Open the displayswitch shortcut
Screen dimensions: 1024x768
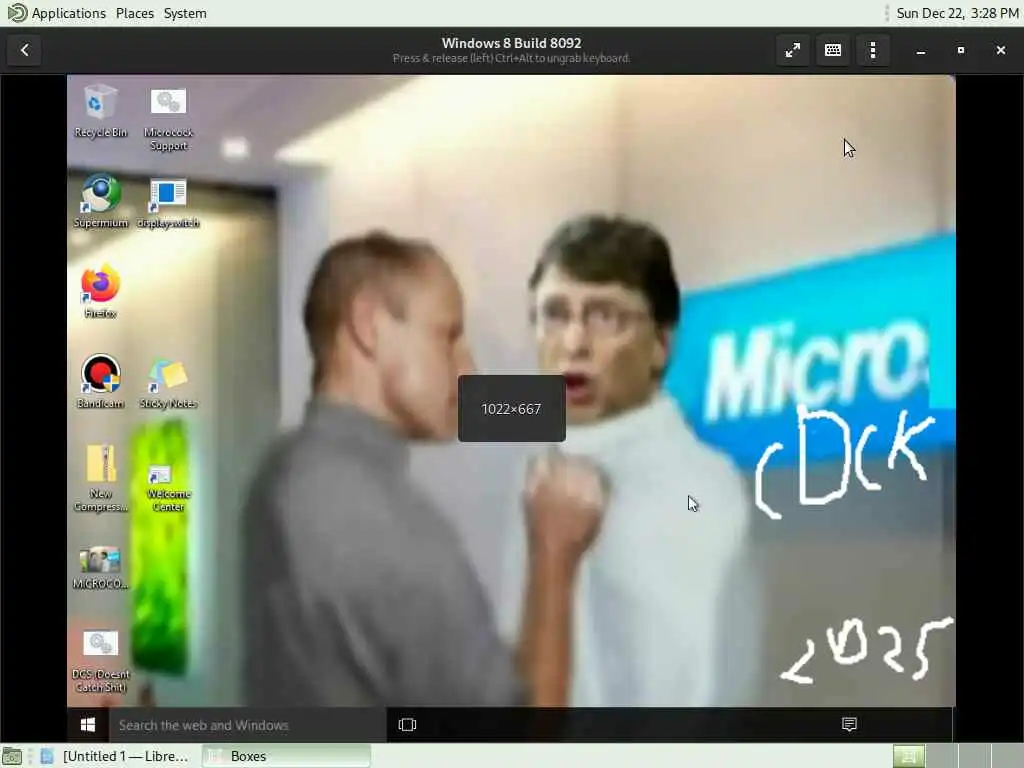pos(168,203)
